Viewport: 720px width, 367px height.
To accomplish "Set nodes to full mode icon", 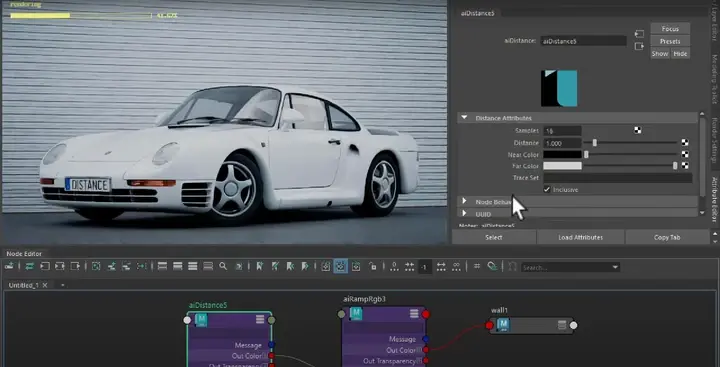I will (192, 266).
